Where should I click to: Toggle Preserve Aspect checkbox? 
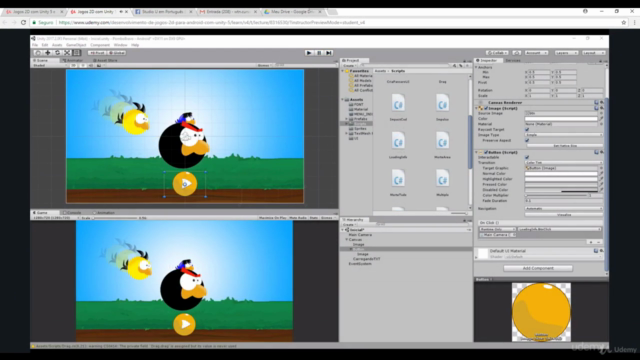(x=527, y=140)
